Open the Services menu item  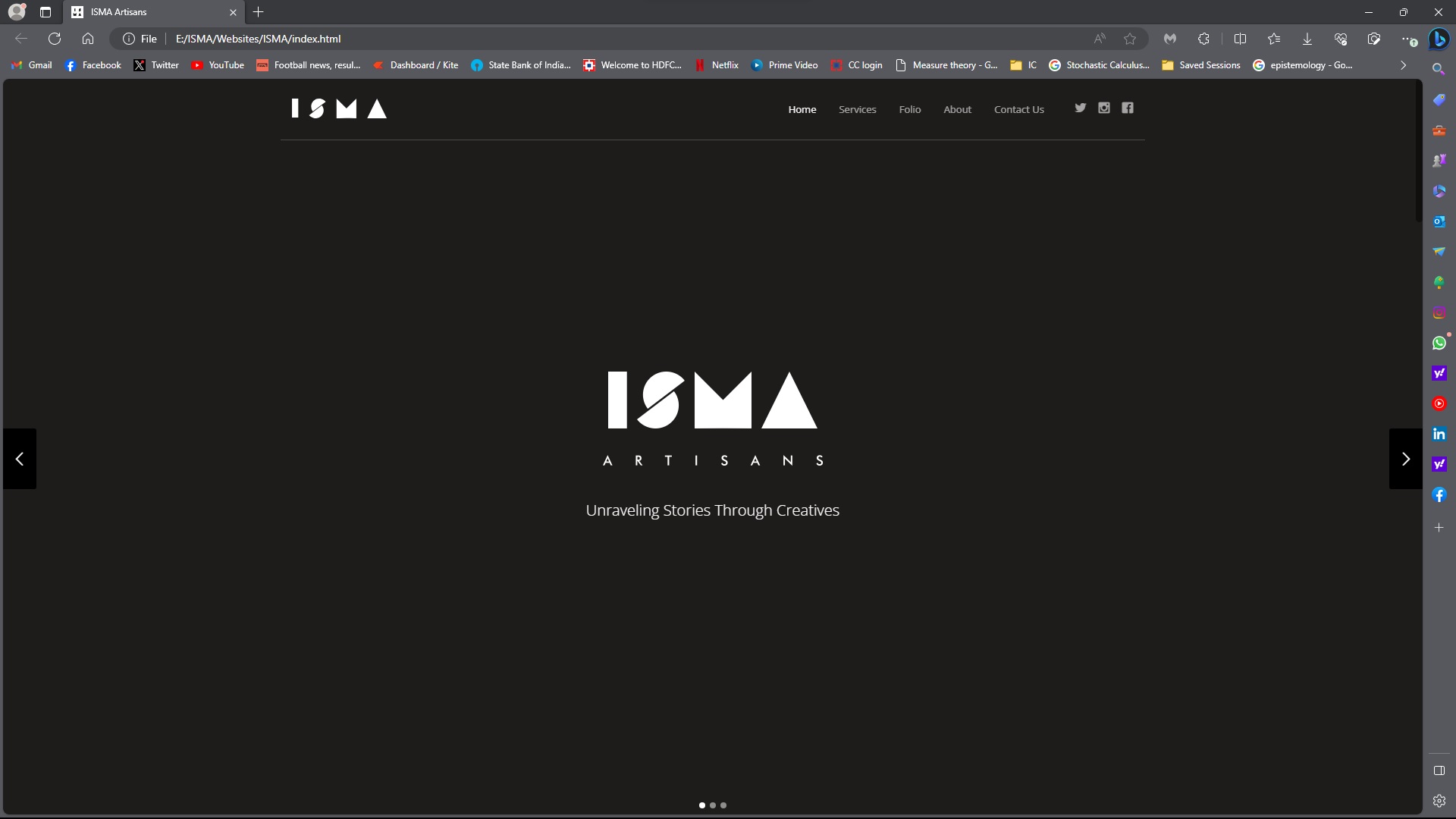(857, 109)
